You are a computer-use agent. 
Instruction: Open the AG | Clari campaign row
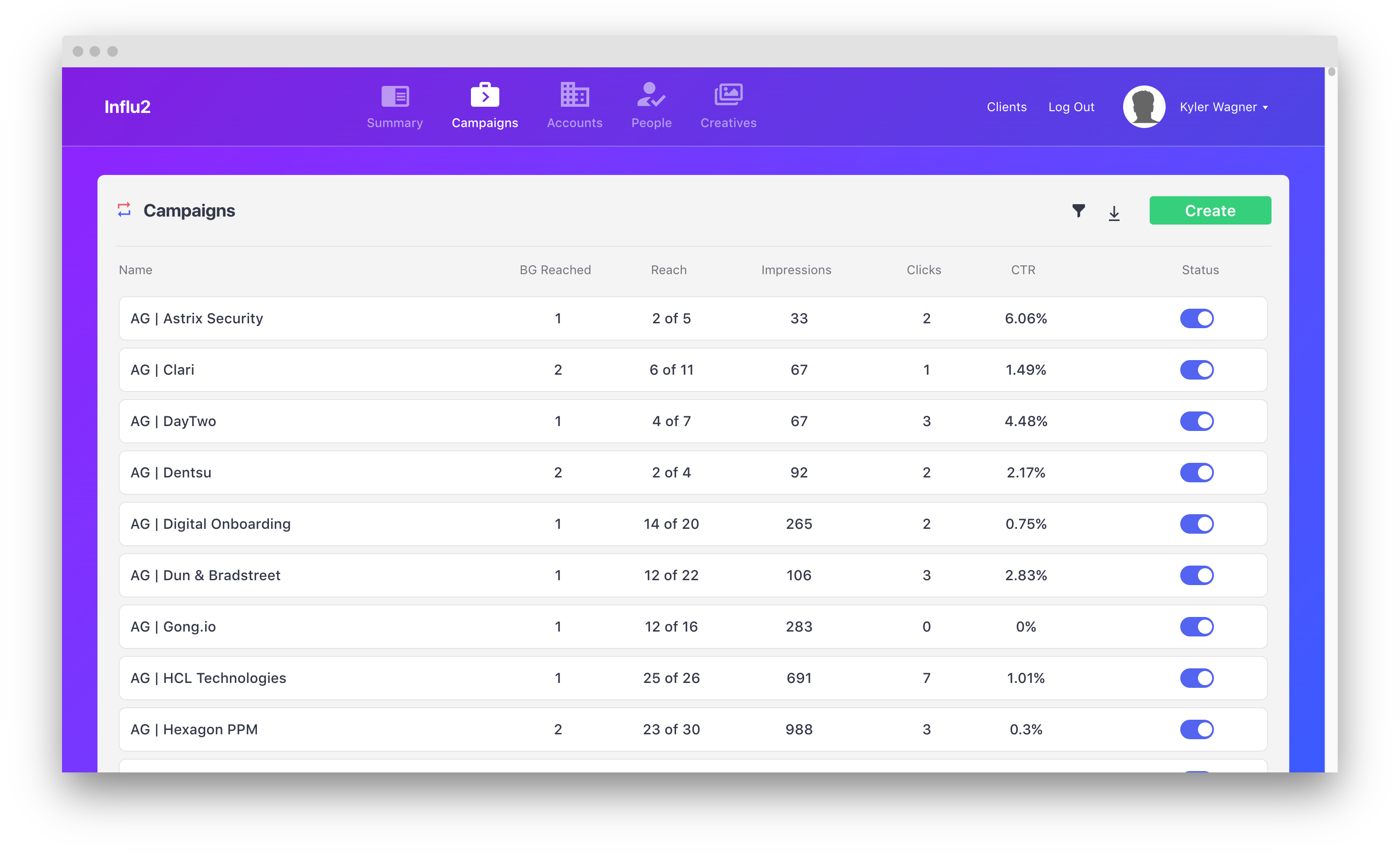click(x=162, y=370)
